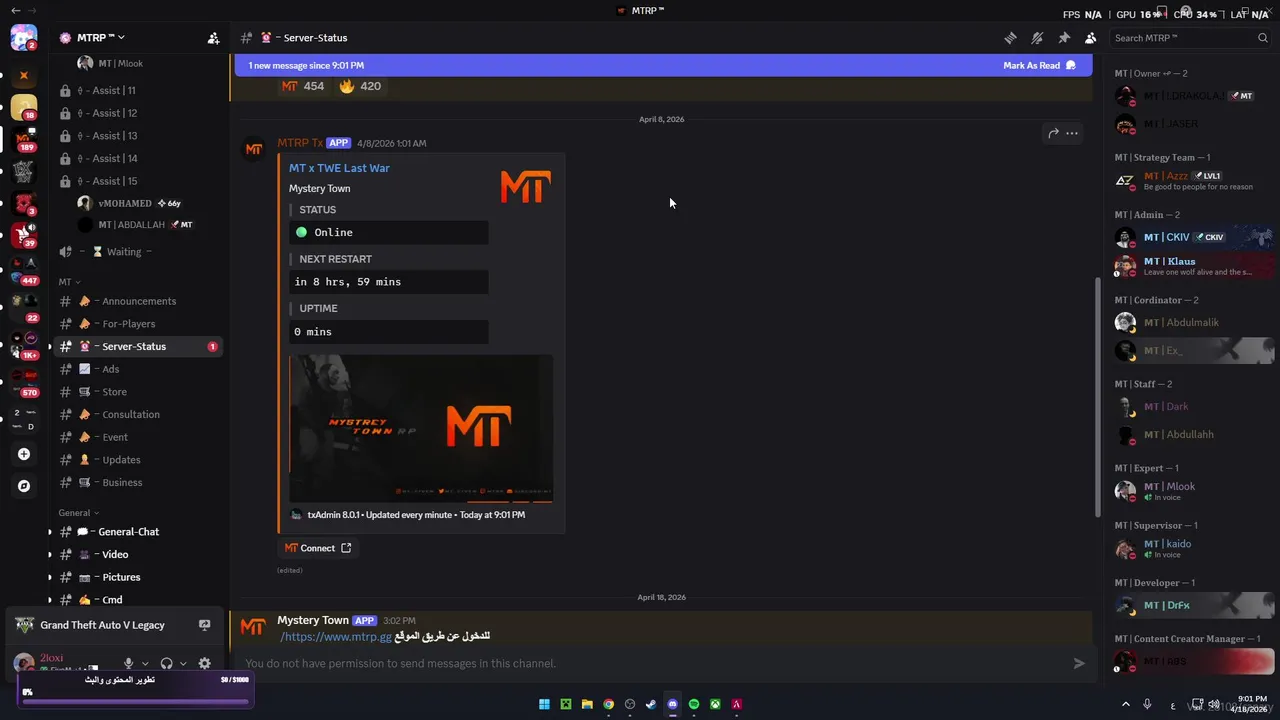1280x720 pixels.
Task: Open pinned messages icon
Action: point(1064,38)
